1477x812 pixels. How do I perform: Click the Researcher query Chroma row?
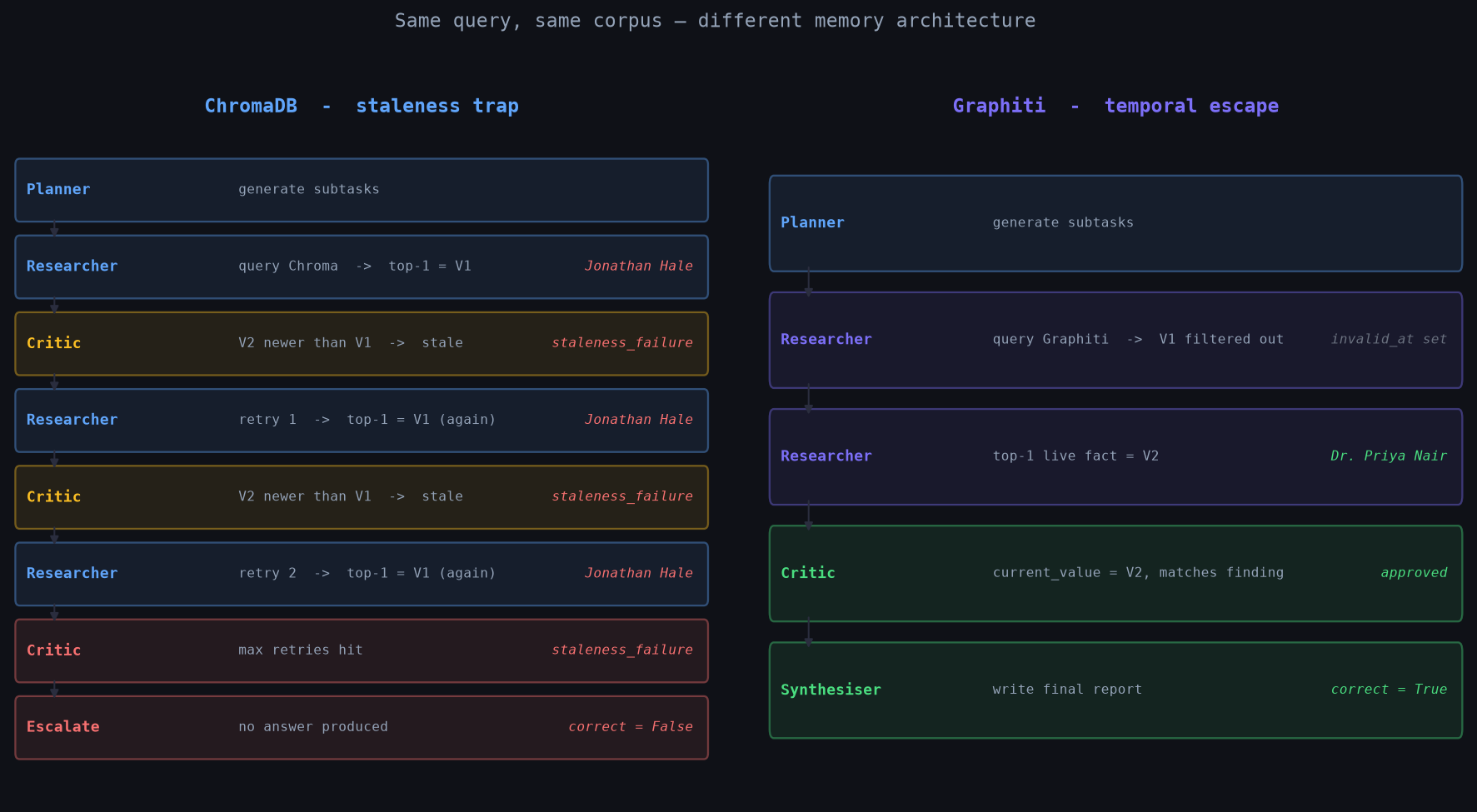pyautogui.click(x=362, y=267)
